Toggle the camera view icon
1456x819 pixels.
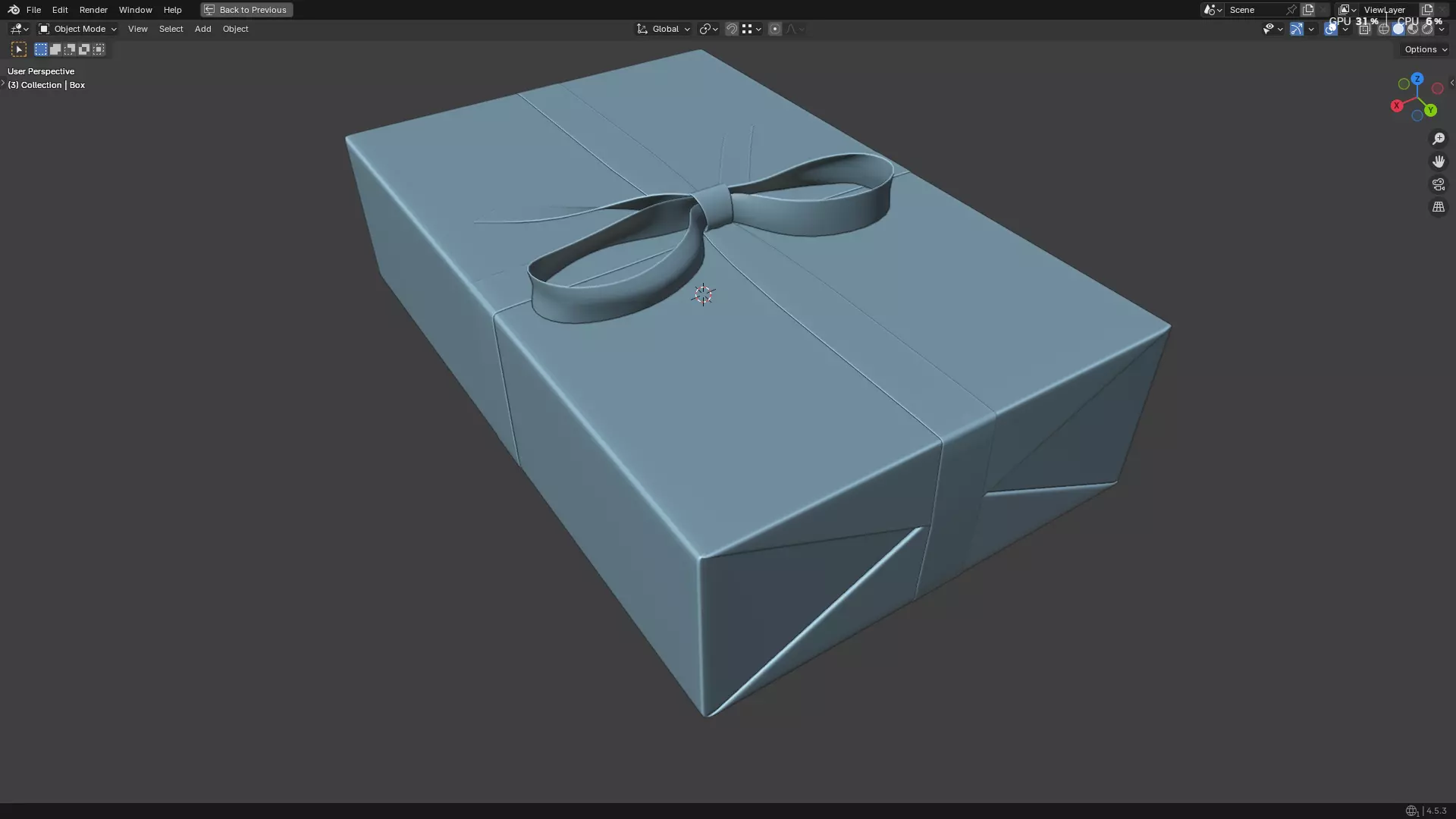coord(1439,184)
